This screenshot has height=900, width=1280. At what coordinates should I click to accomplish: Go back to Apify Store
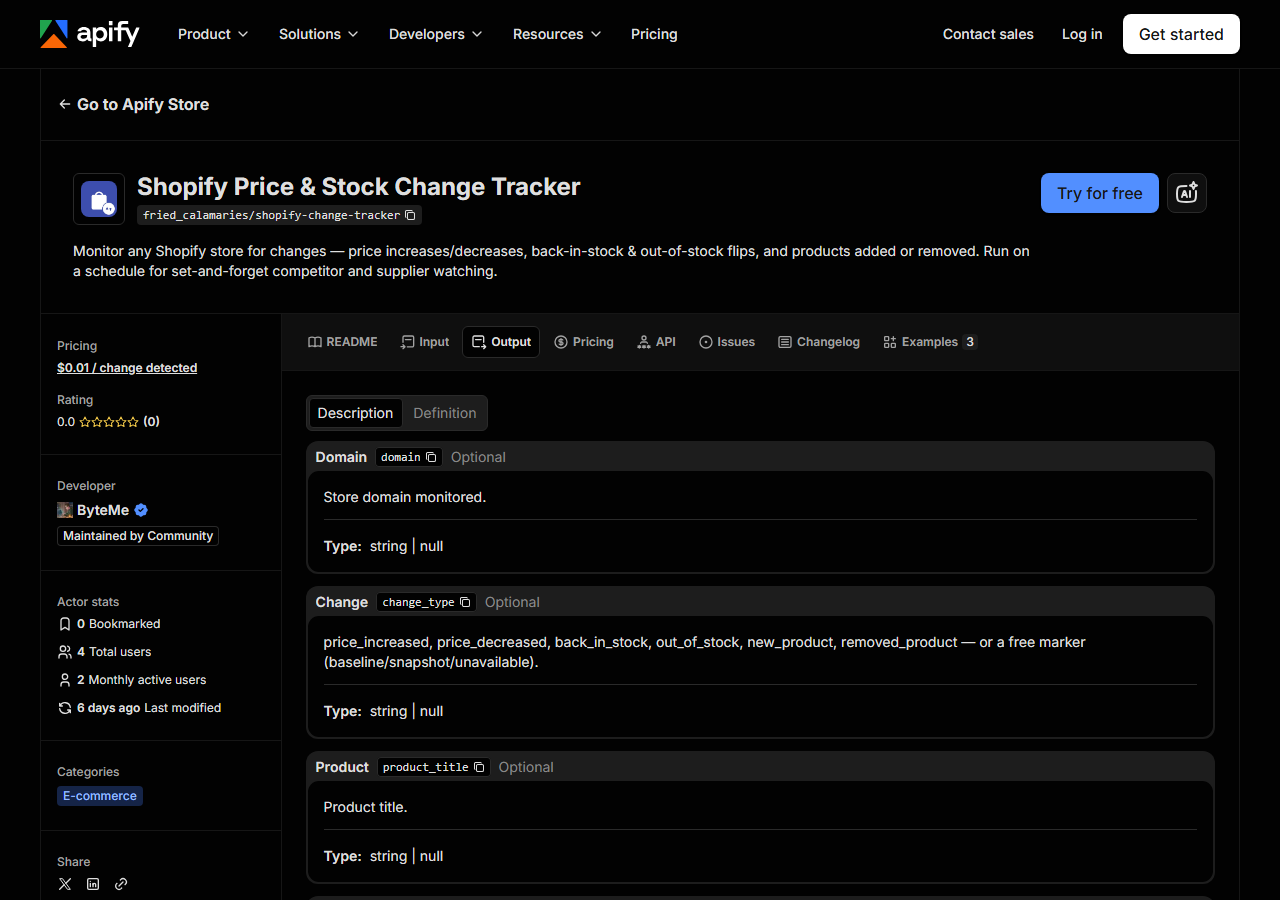point(134,104)
